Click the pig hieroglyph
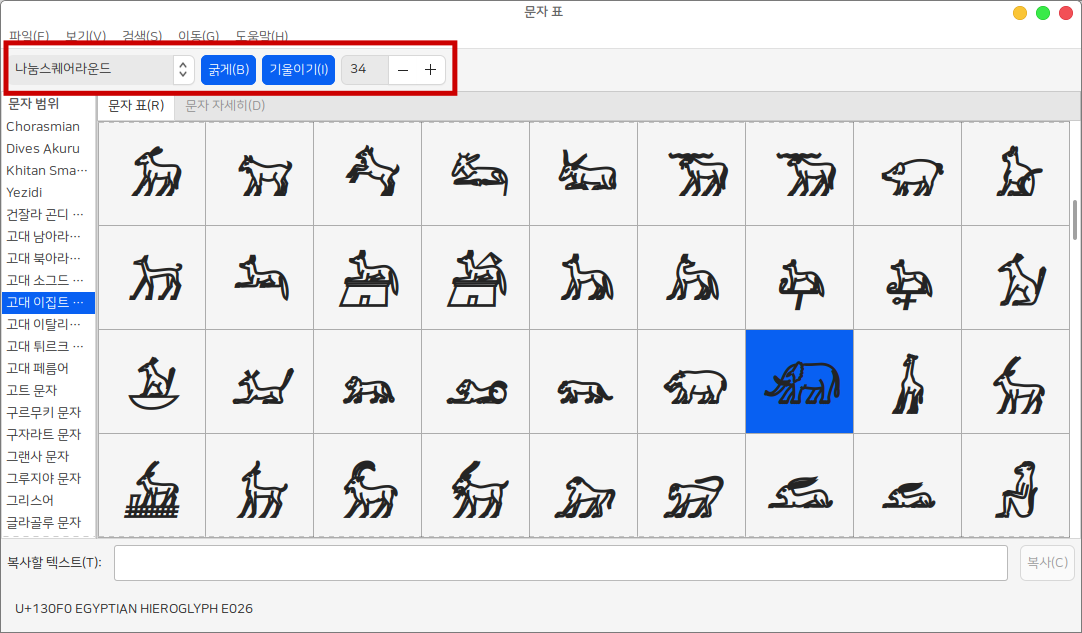Viewport: 1082px width, 633px height. pyautogui.click(x=907, y=174)
